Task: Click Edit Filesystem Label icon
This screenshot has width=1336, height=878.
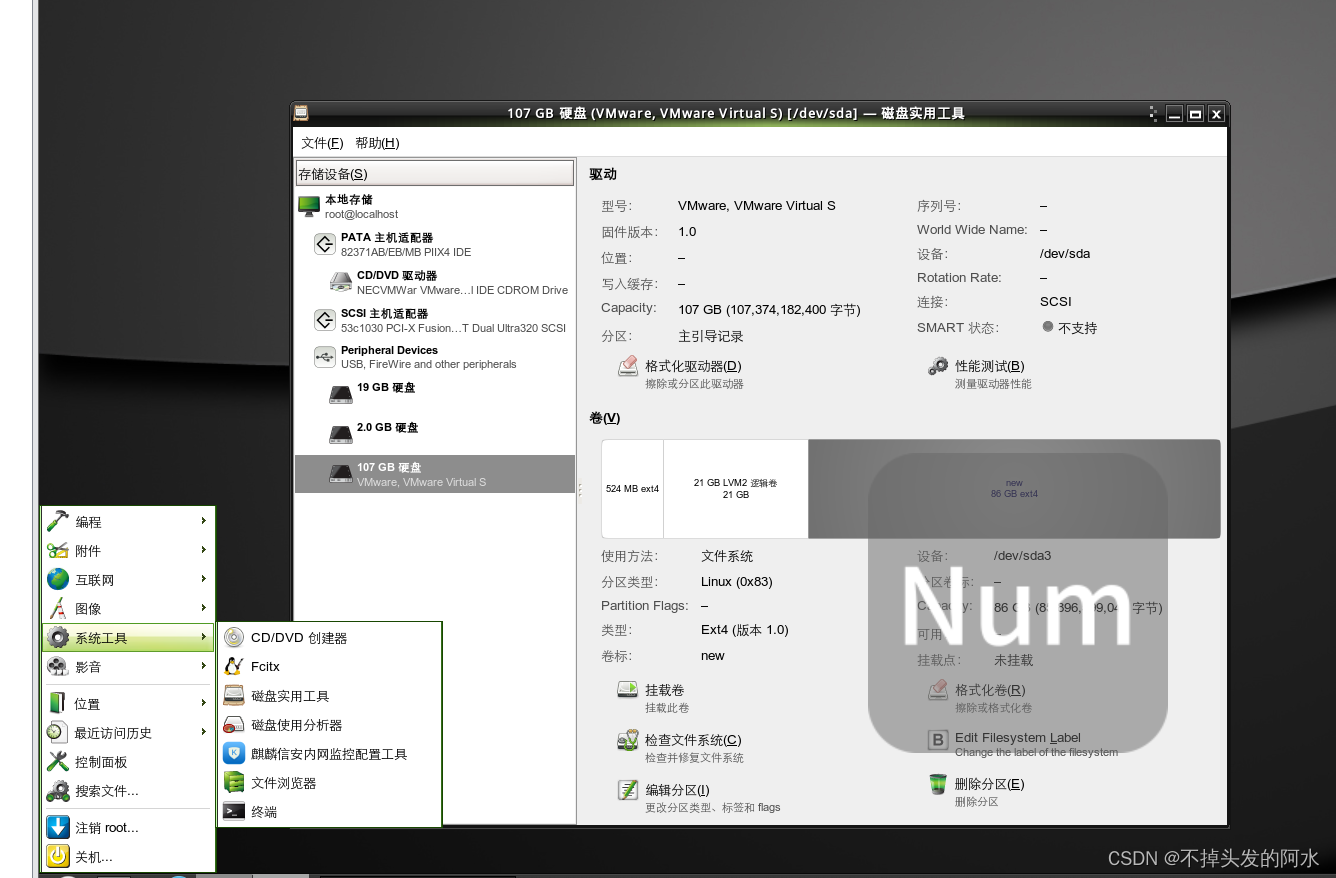Action: point(938,740)
